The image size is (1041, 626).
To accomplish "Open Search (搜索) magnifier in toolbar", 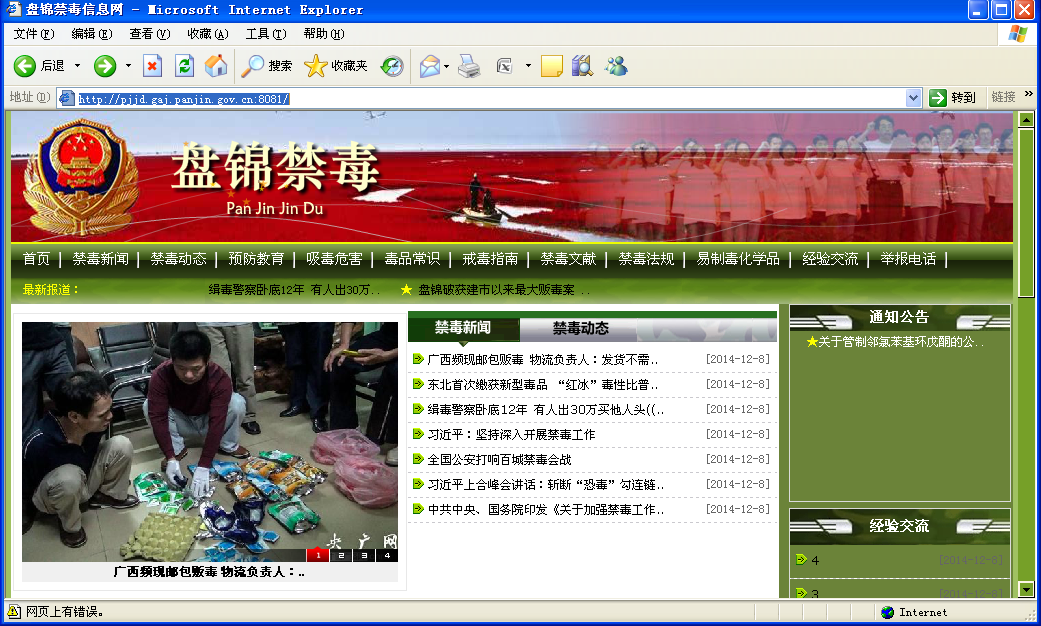I will [x=267, y=66].
